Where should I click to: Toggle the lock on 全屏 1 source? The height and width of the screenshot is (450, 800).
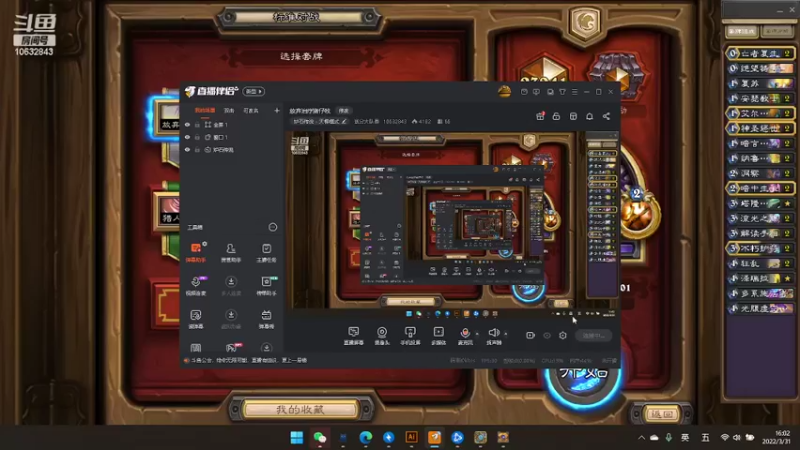pos(197,124)
